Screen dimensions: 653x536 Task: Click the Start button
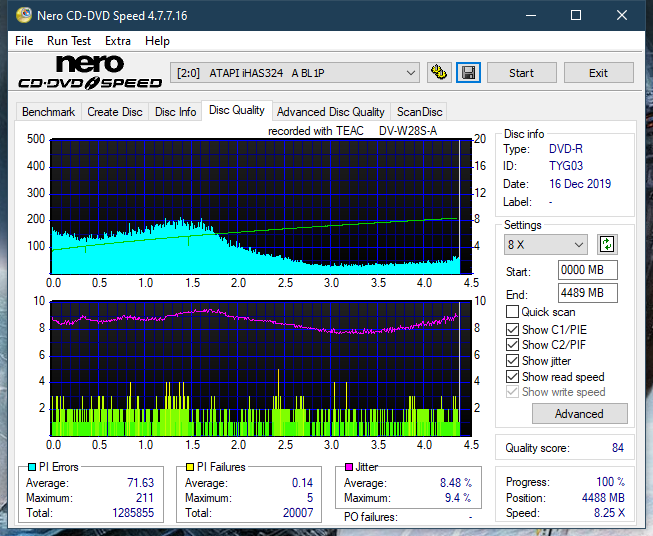[521, 73]
